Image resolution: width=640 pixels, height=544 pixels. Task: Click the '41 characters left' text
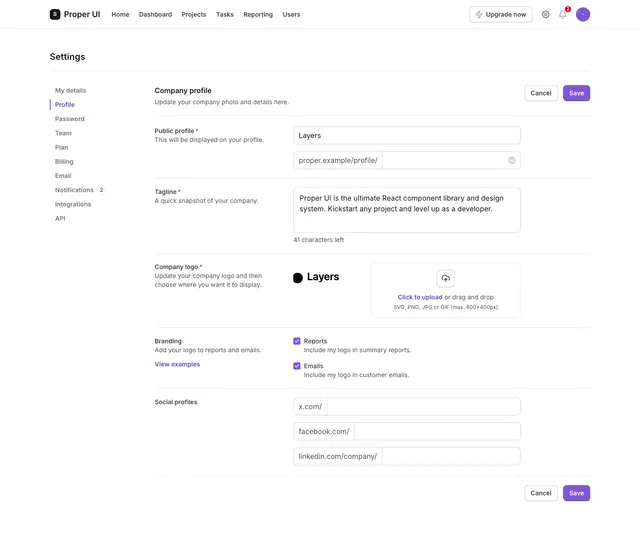click(318, 240)
